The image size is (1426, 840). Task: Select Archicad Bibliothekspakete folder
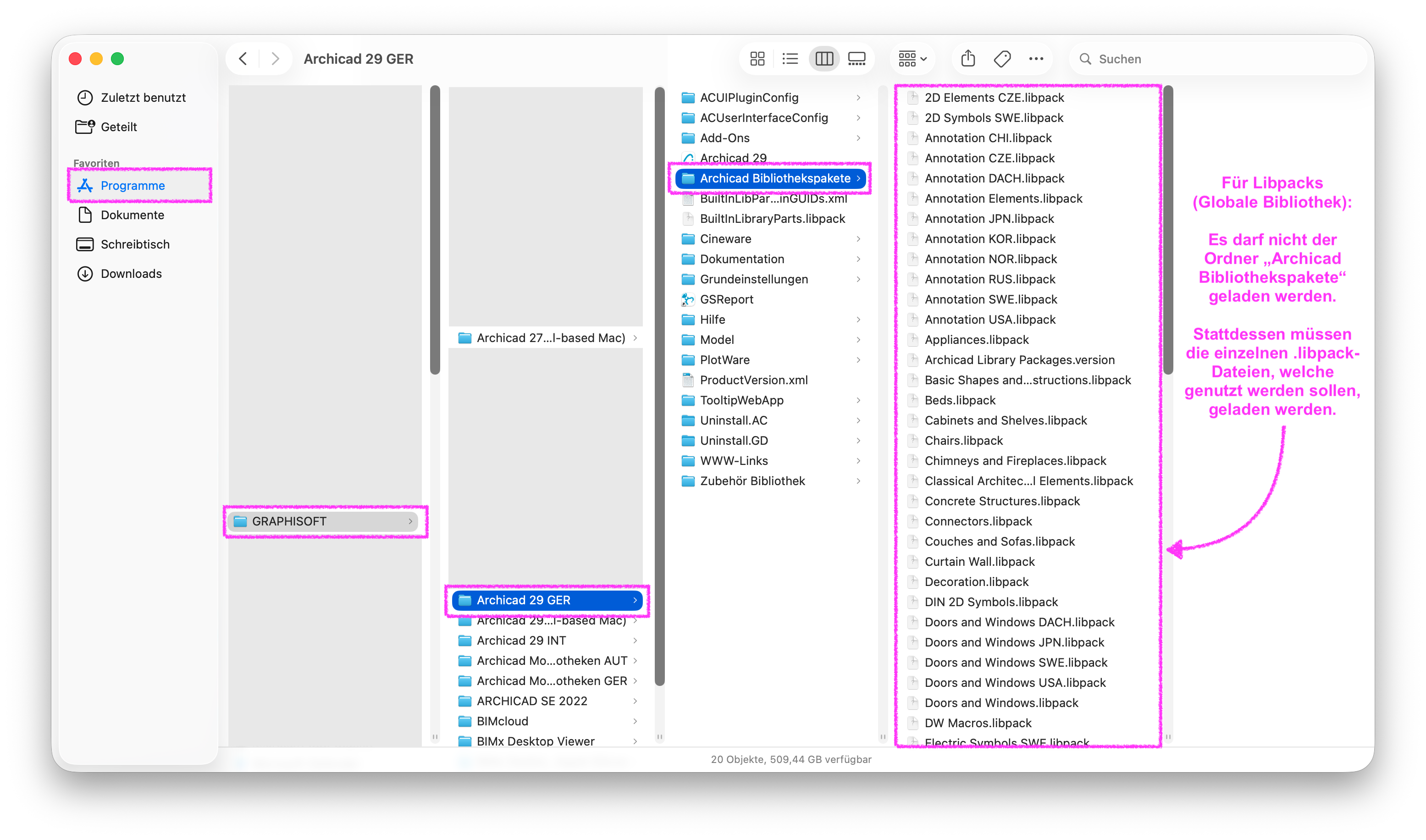tap(772, 178)
